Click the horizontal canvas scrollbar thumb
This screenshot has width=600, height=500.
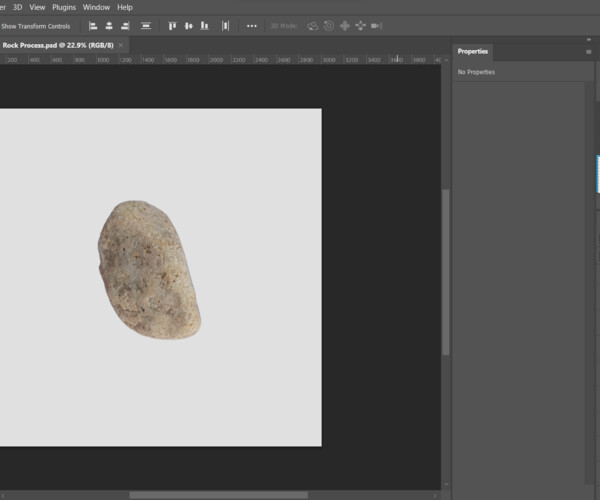click(x=218, y=495)
